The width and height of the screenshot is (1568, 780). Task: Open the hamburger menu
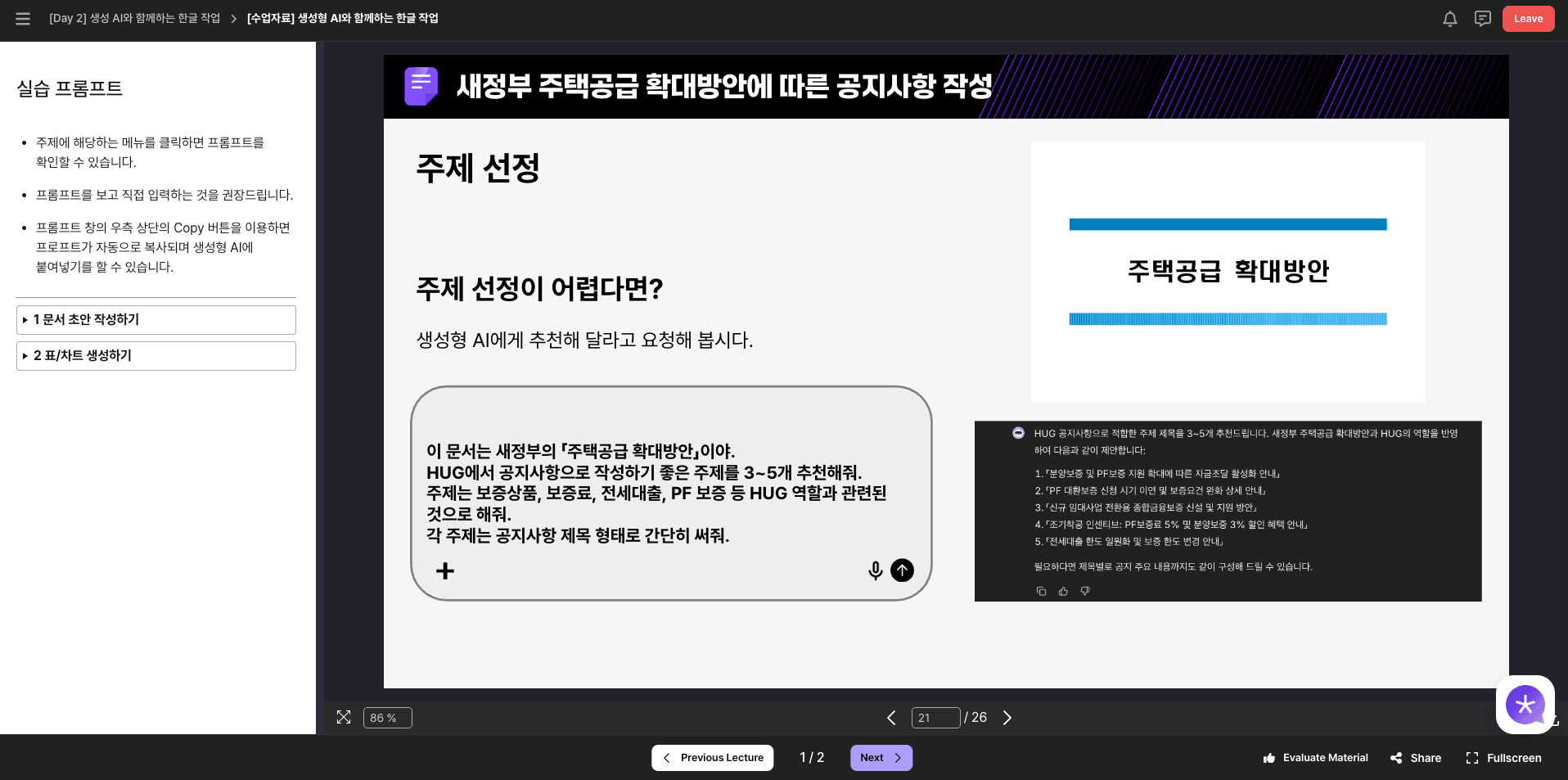23,19
